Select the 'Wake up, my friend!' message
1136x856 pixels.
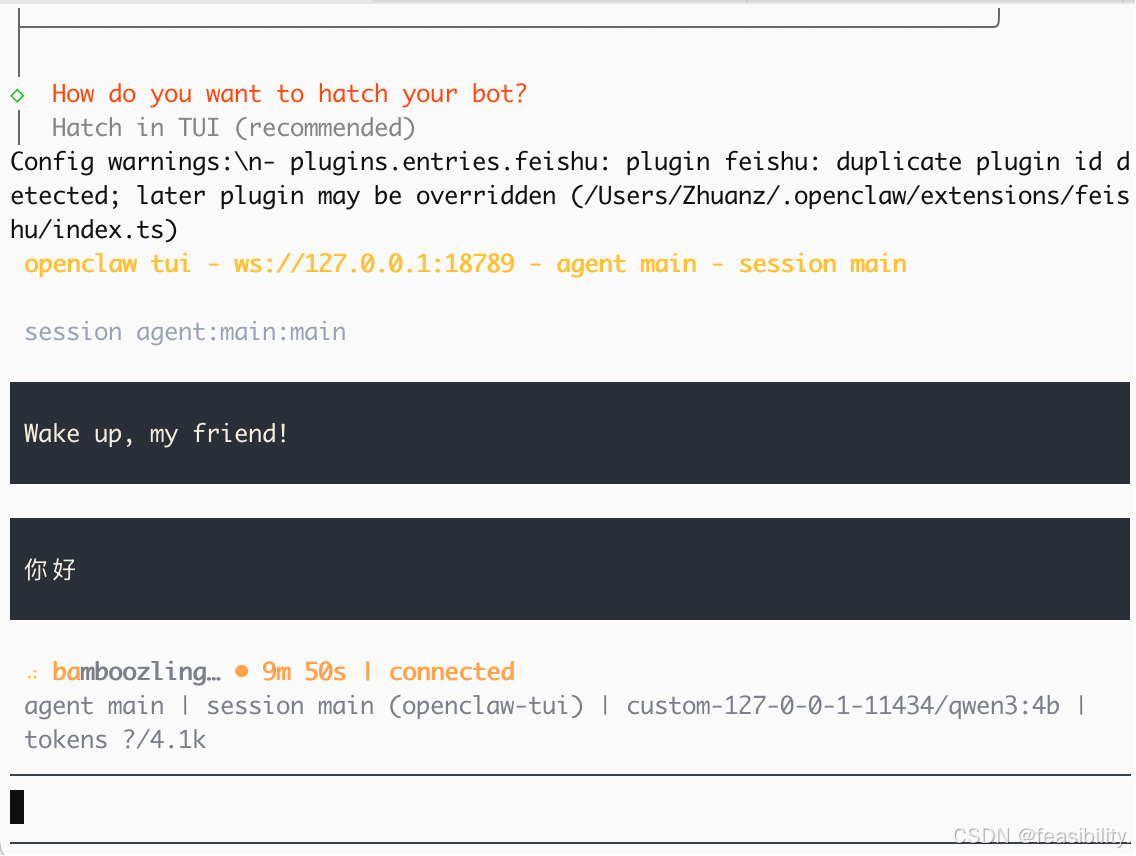(569, 433)
